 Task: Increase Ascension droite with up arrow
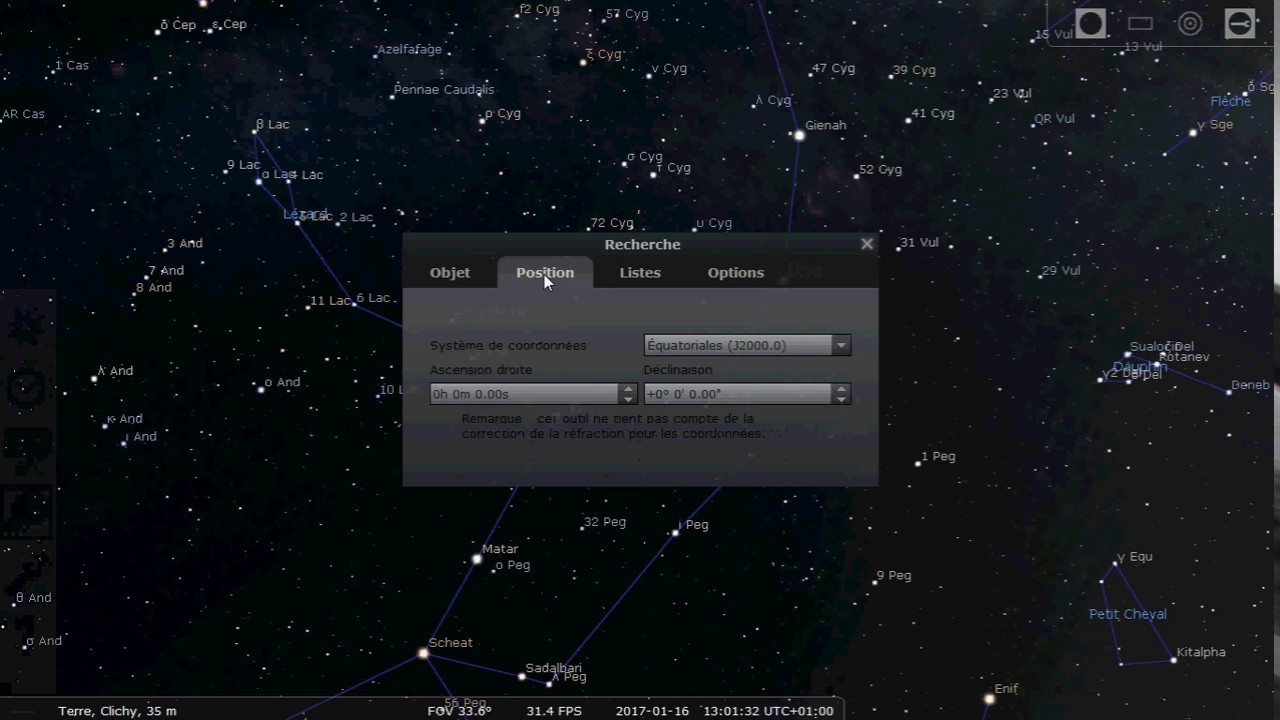coord(629,389)
